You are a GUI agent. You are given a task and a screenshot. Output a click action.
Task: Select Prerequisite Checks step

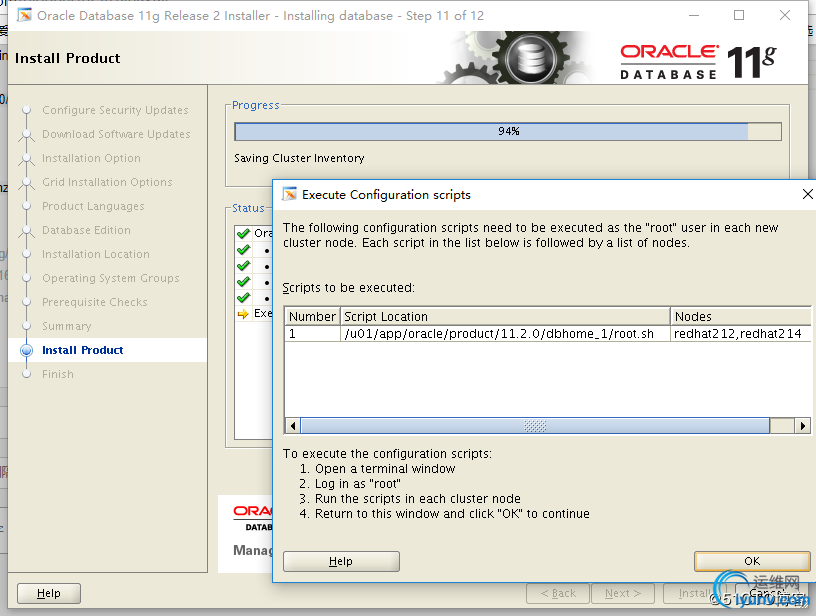coord(95,302)
